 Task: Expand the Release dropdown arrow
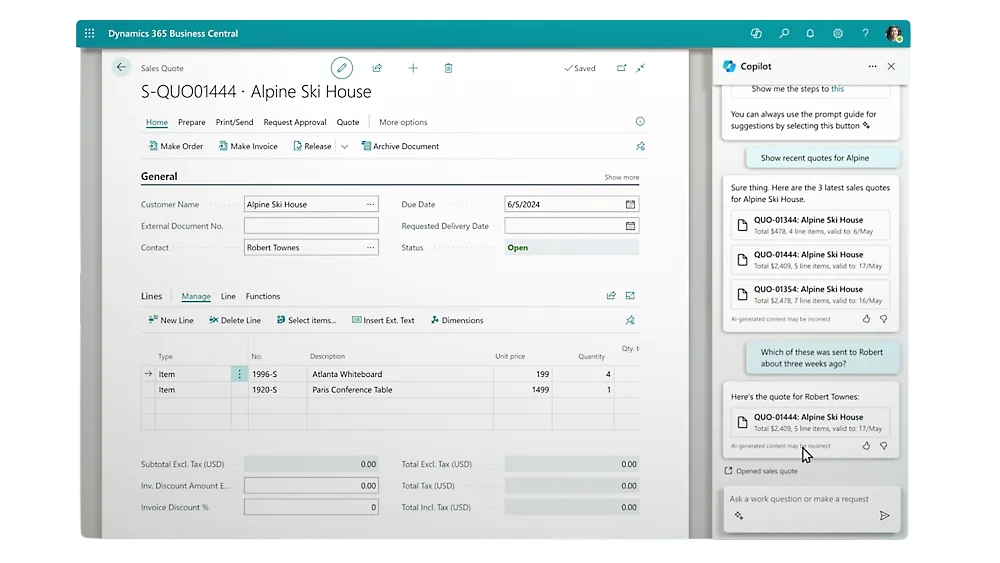click(x=344, y=147)
